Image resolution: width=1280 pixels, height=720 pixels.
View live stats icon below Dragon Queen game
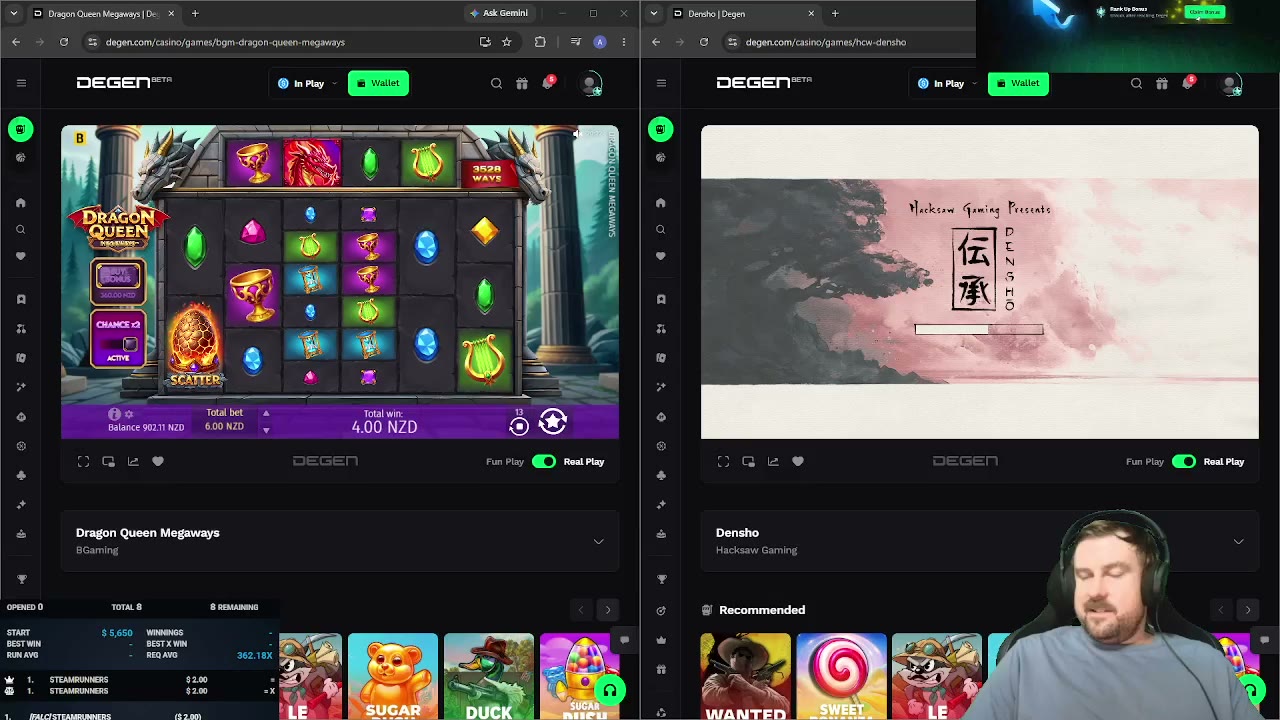coord(133,461)
